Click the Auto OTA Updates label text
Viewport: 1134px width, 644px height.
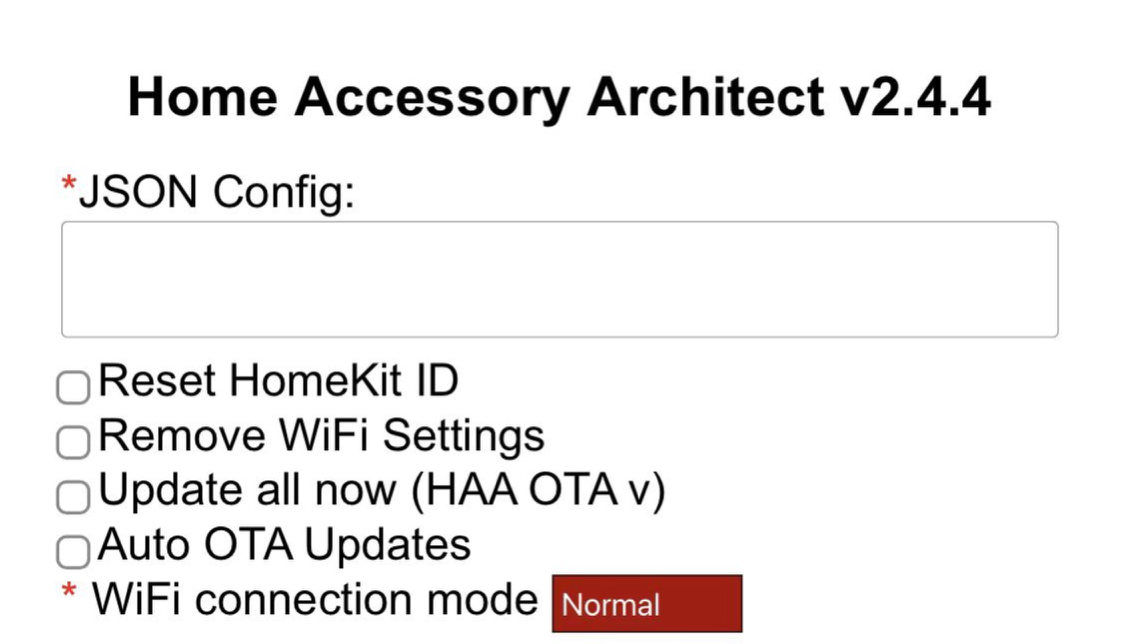283,546
